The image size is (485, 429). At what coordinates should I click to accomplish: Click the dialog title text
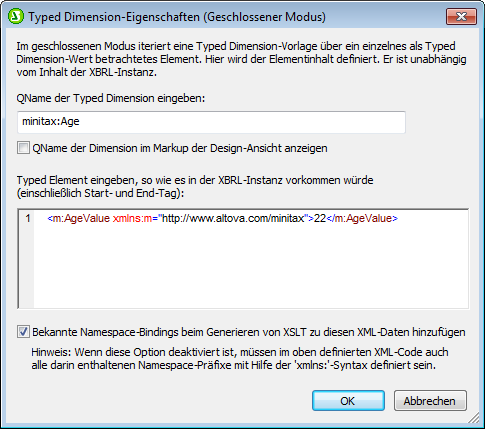pyautogui.click(x=177, y=17)
